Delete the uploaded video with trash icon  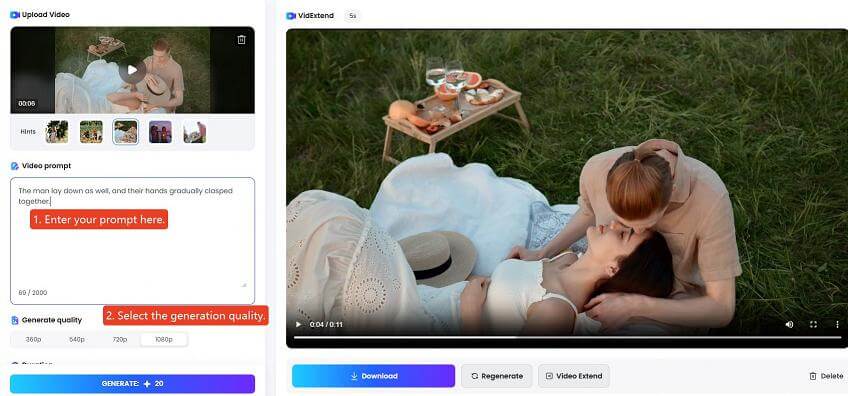[x=241, y=40]
